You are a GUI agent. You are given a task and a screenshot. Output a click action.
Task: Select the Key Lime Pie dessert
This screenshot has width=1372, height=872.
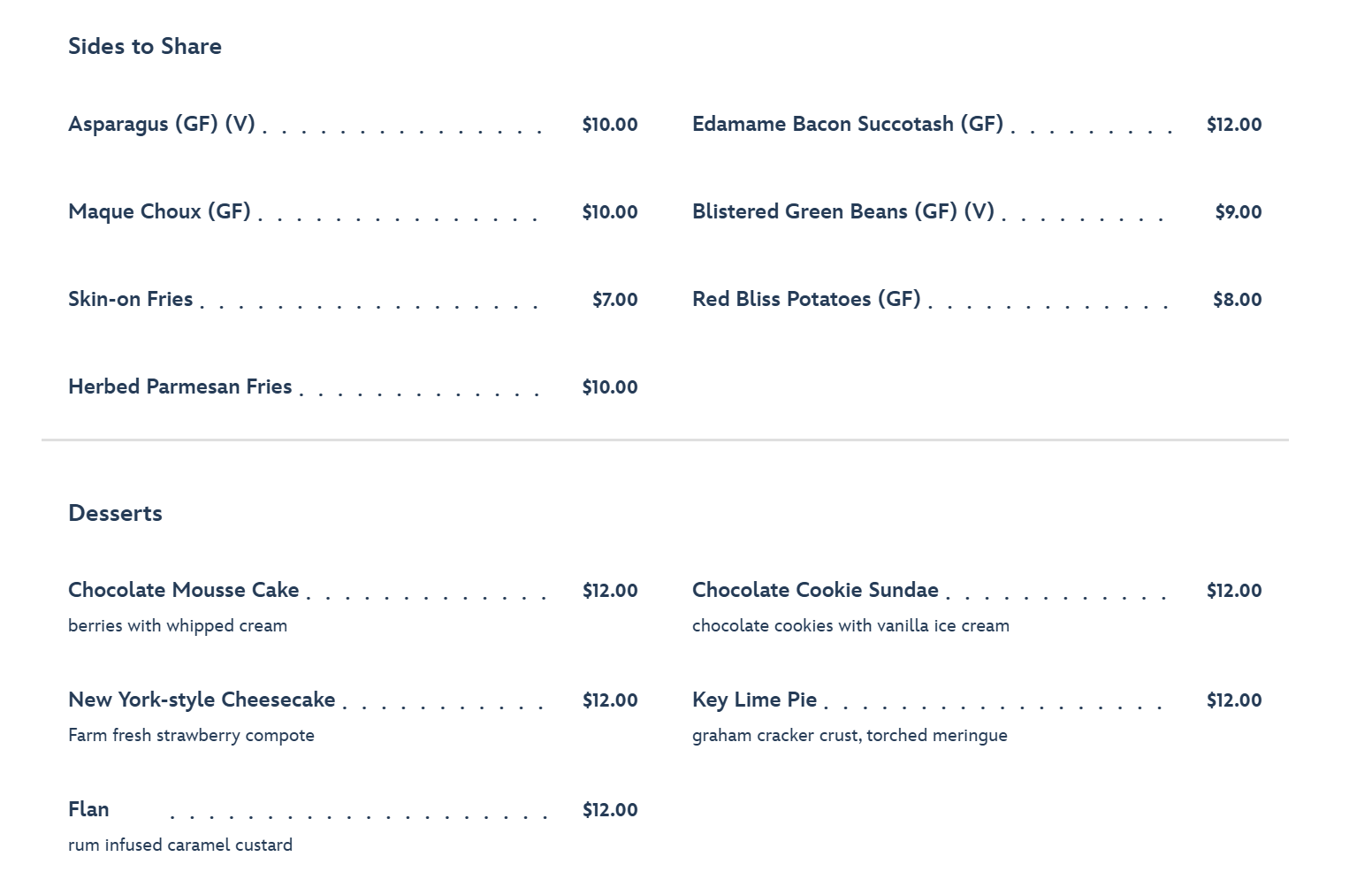tap(755, 700)
